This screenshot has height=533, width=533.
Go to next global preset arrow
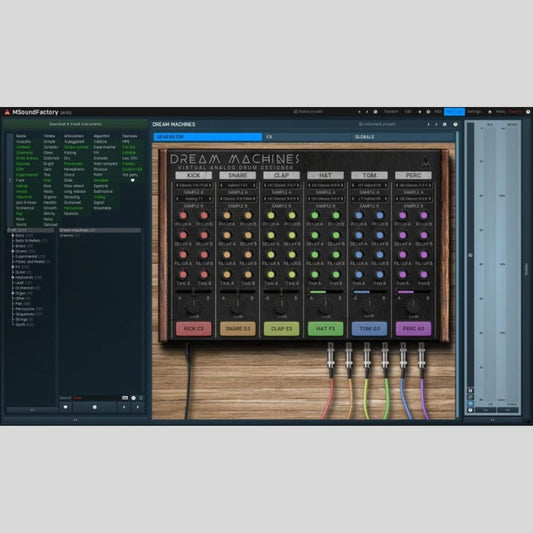[x=367, y=112]
